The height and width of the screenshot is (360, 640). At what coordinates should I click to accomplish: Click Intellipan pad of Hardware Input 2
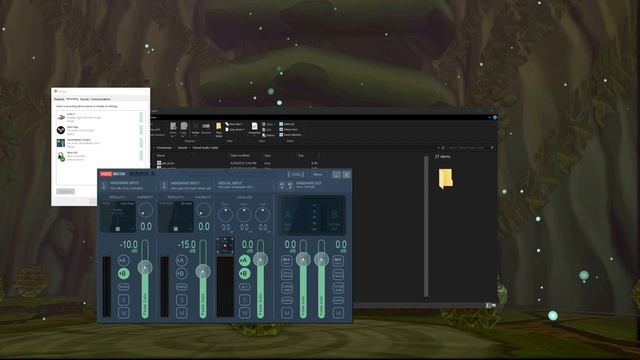point(176,216)
